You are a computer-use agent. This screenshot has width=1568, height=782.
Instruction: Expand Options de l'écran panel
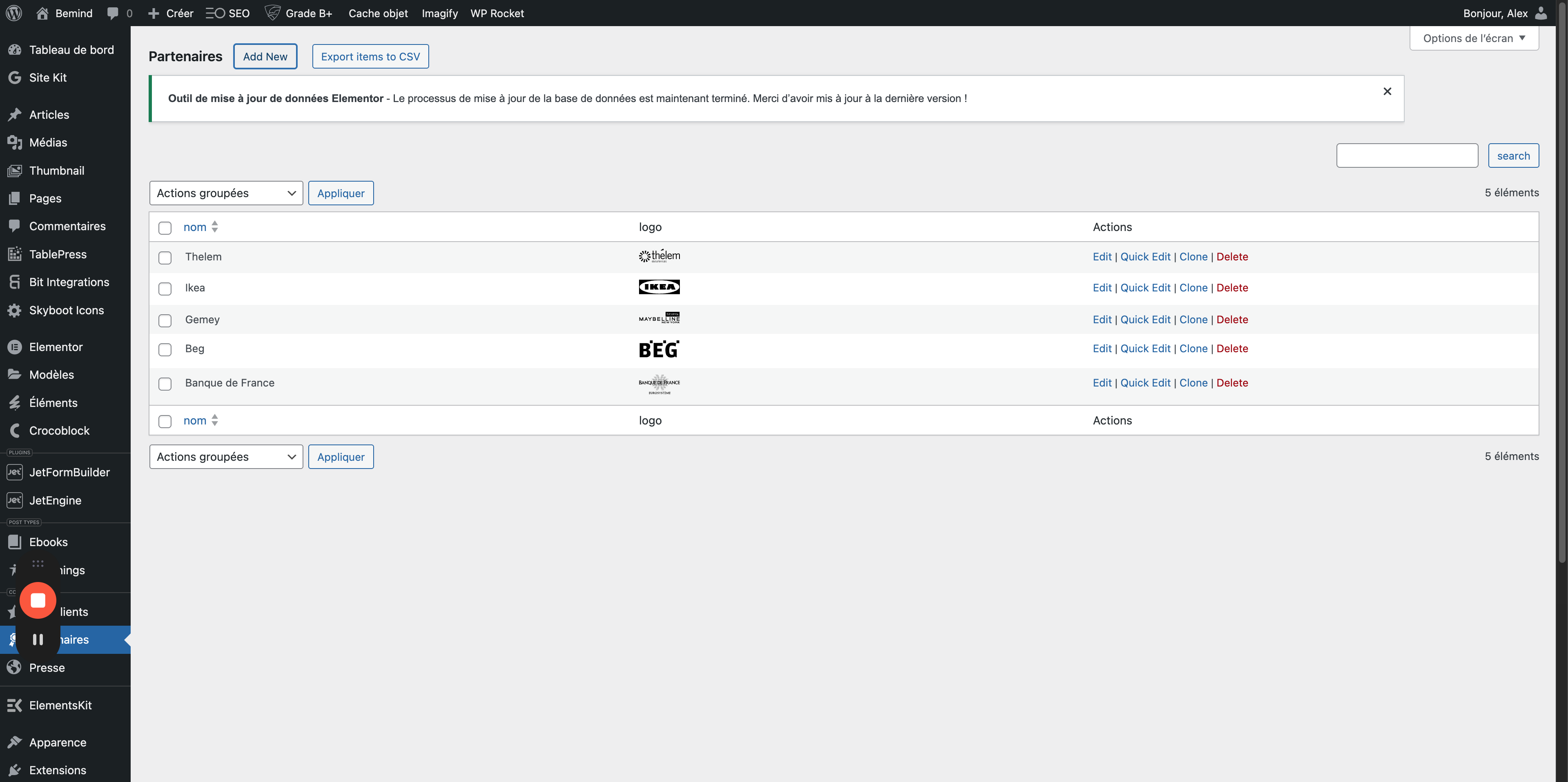(x=1474, y=38)
